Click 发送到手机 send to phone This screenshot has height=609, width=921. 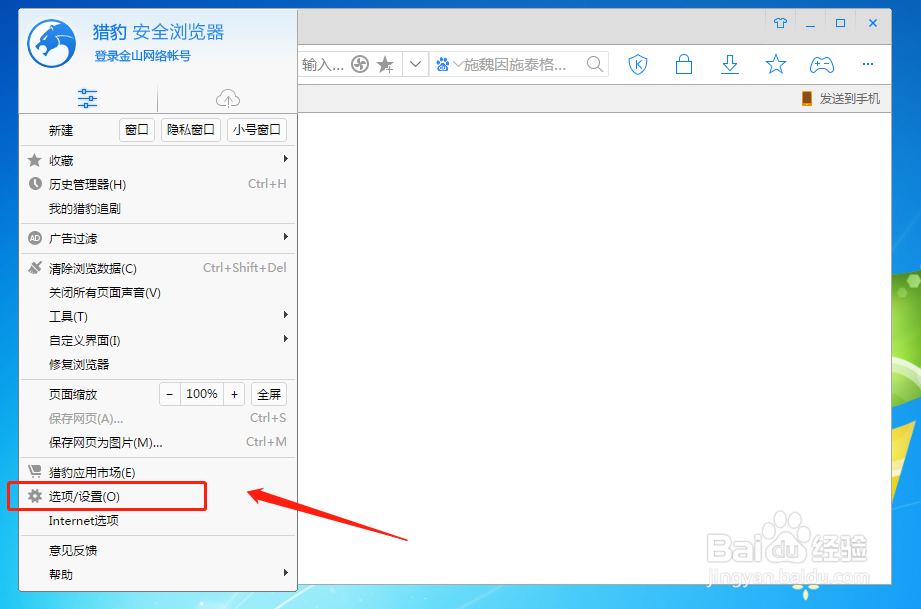tap(841, 99)
